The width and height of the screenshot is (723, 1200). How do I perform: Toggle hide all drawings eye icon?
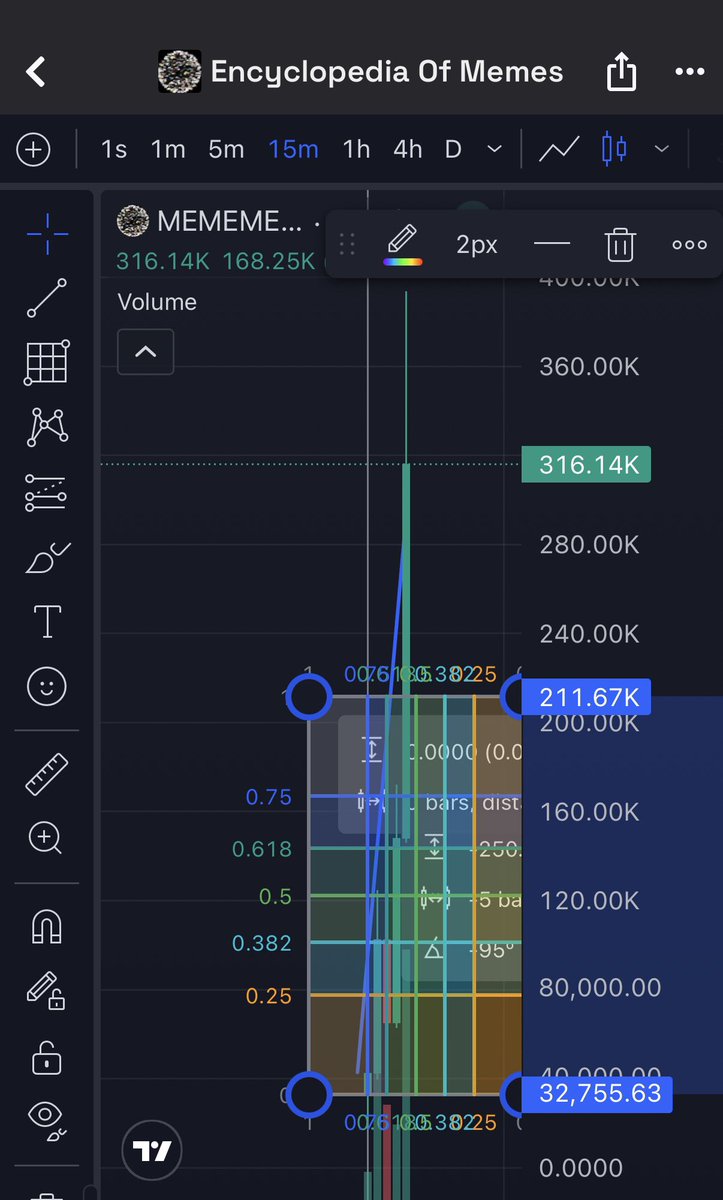(46, 1120)
